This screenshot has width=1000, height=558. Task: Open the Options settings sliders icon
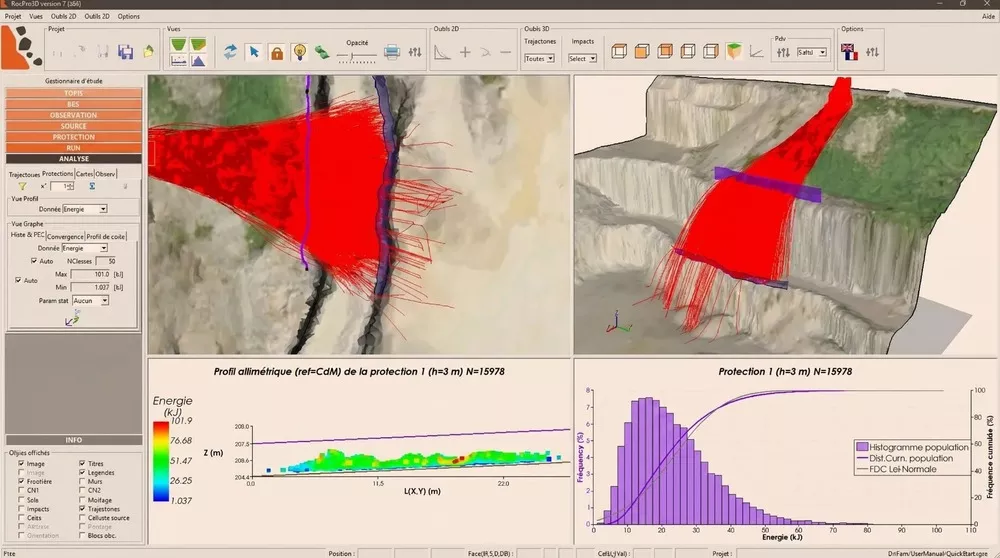(872, 52)
